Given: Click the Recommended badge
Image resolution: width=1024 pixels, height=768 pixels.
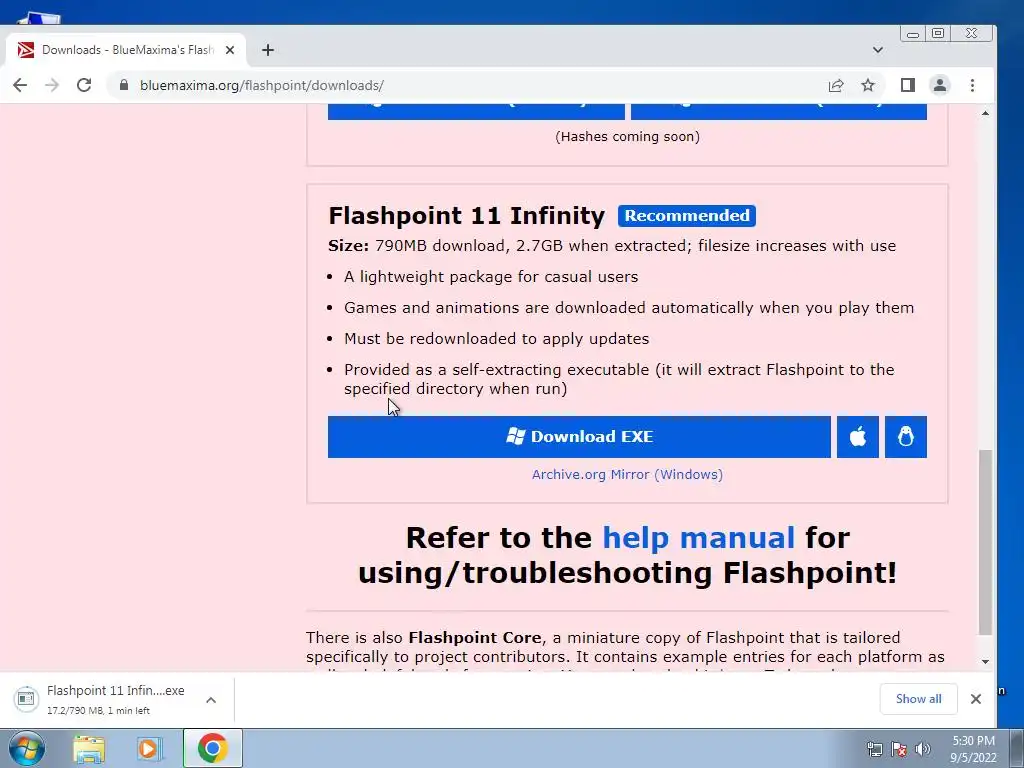Looking at the screenshot, I should [x=687, y=216].
